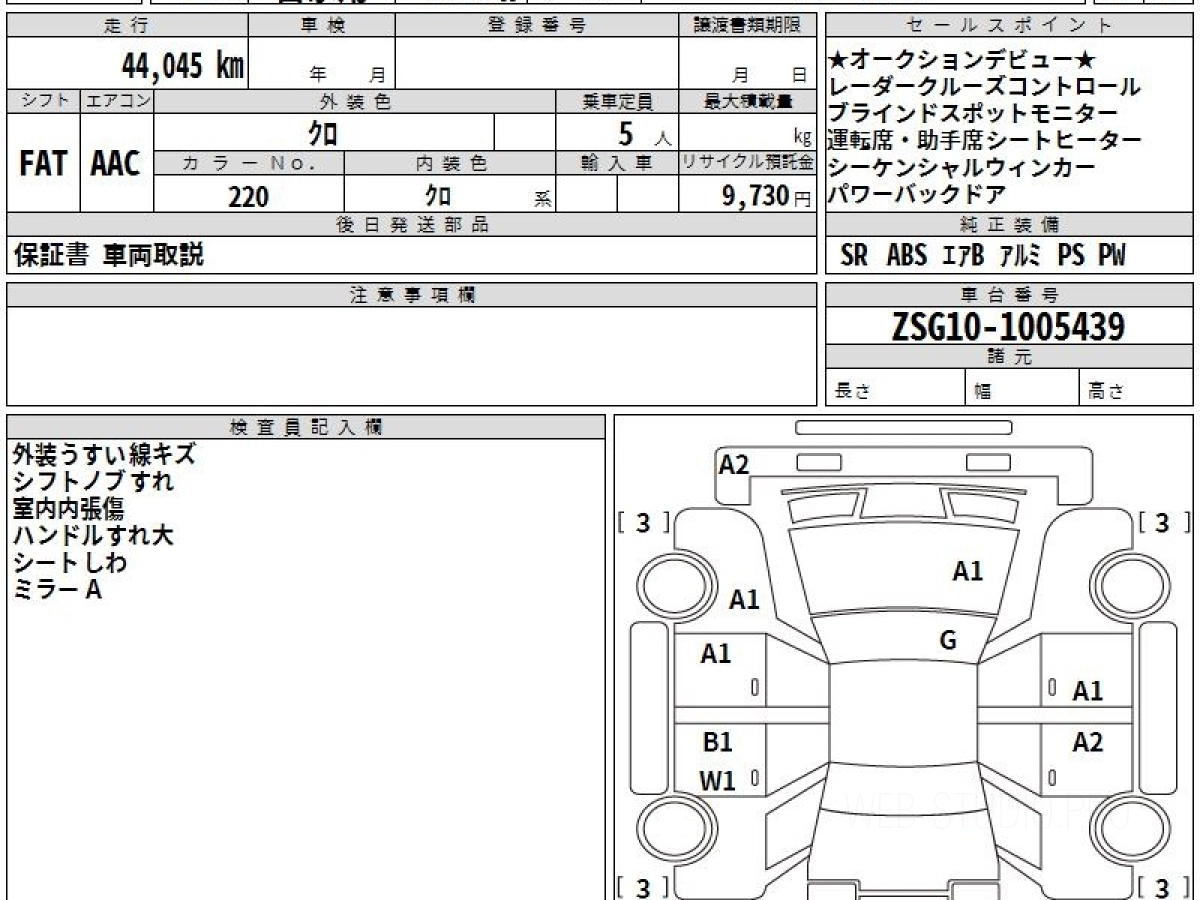Click the W1 mark in the diagram
Image resolution: width=1200 pixels, height=900 pixels.
click(x=717, y=781)
